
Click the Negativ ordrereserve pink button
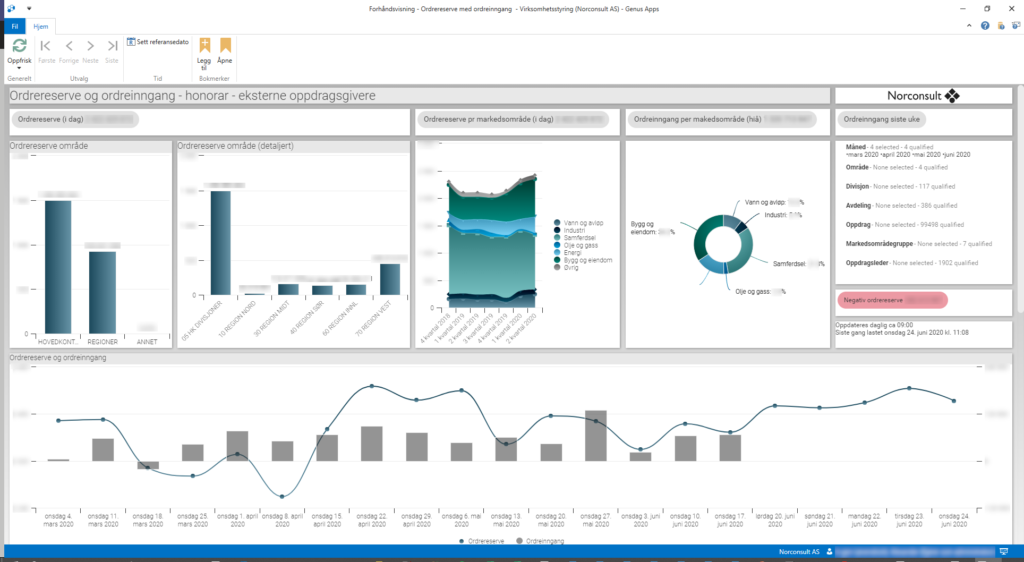[892, 300]
